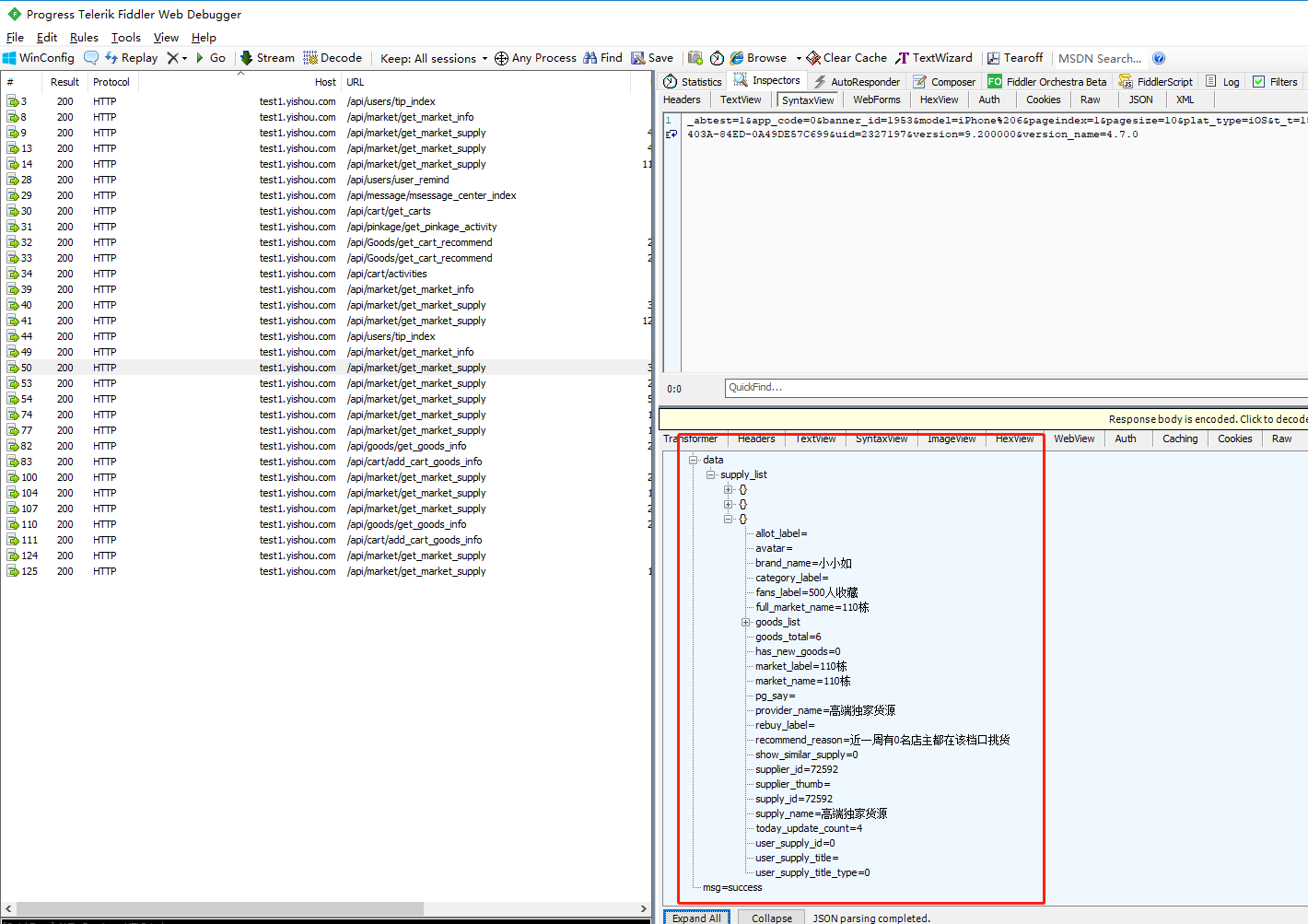Open the Edit menu
This screenshot has width=1308, height=924.
47,38
